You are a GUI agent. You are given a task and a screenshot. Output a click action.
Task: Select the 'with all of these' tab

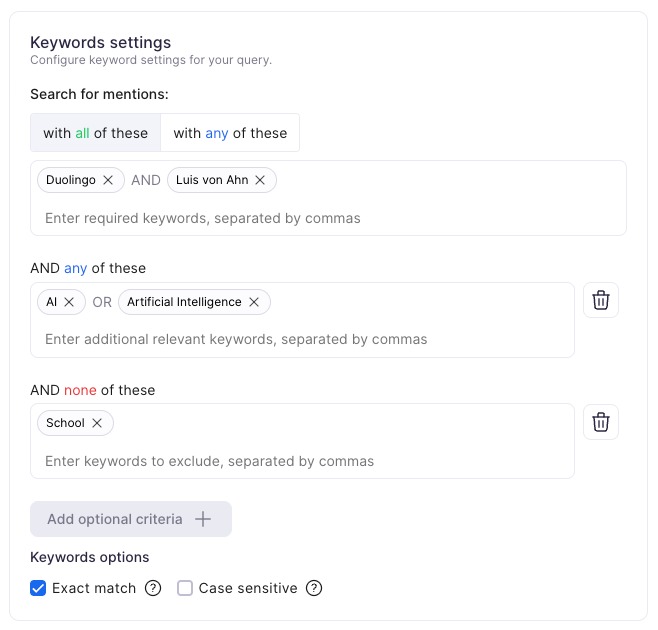point(95,133)
